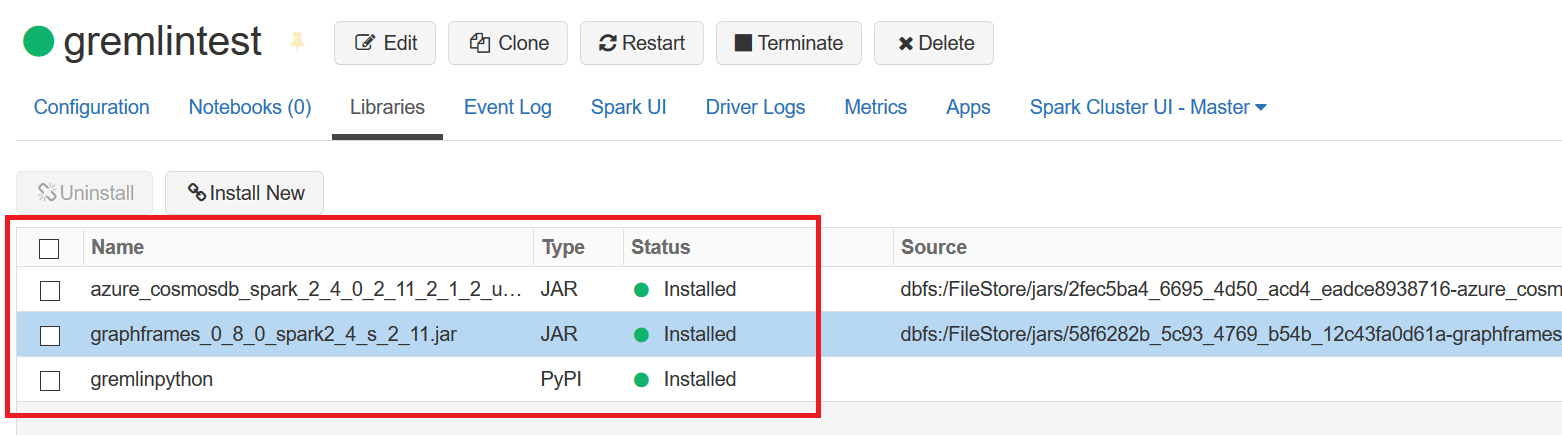
Task: Click the green cluster running status circle
Action: [x=38, y=42]
